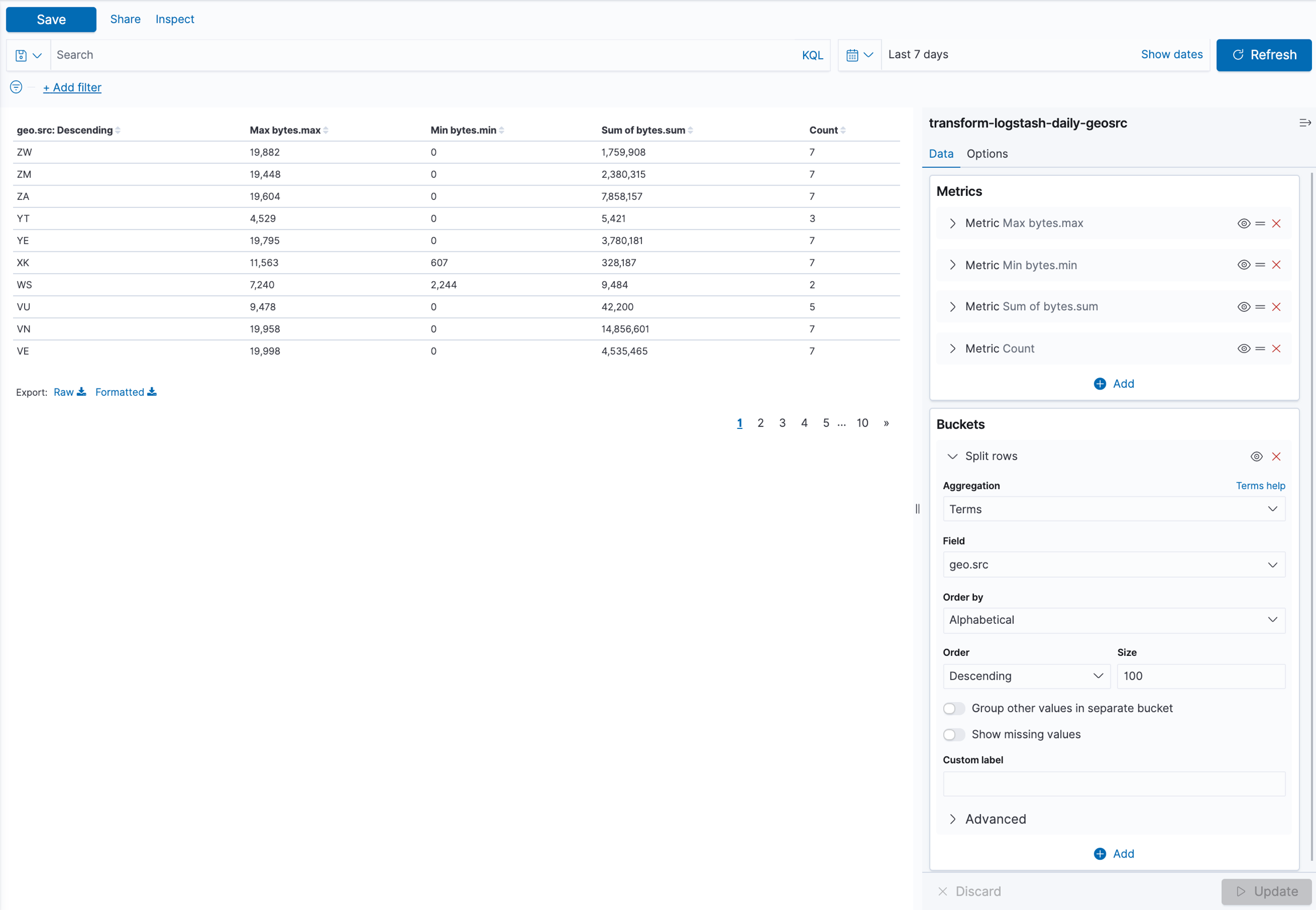The image size is (1316, 910).
Task: Expand the Advanced section
Action: click(995, 819)
